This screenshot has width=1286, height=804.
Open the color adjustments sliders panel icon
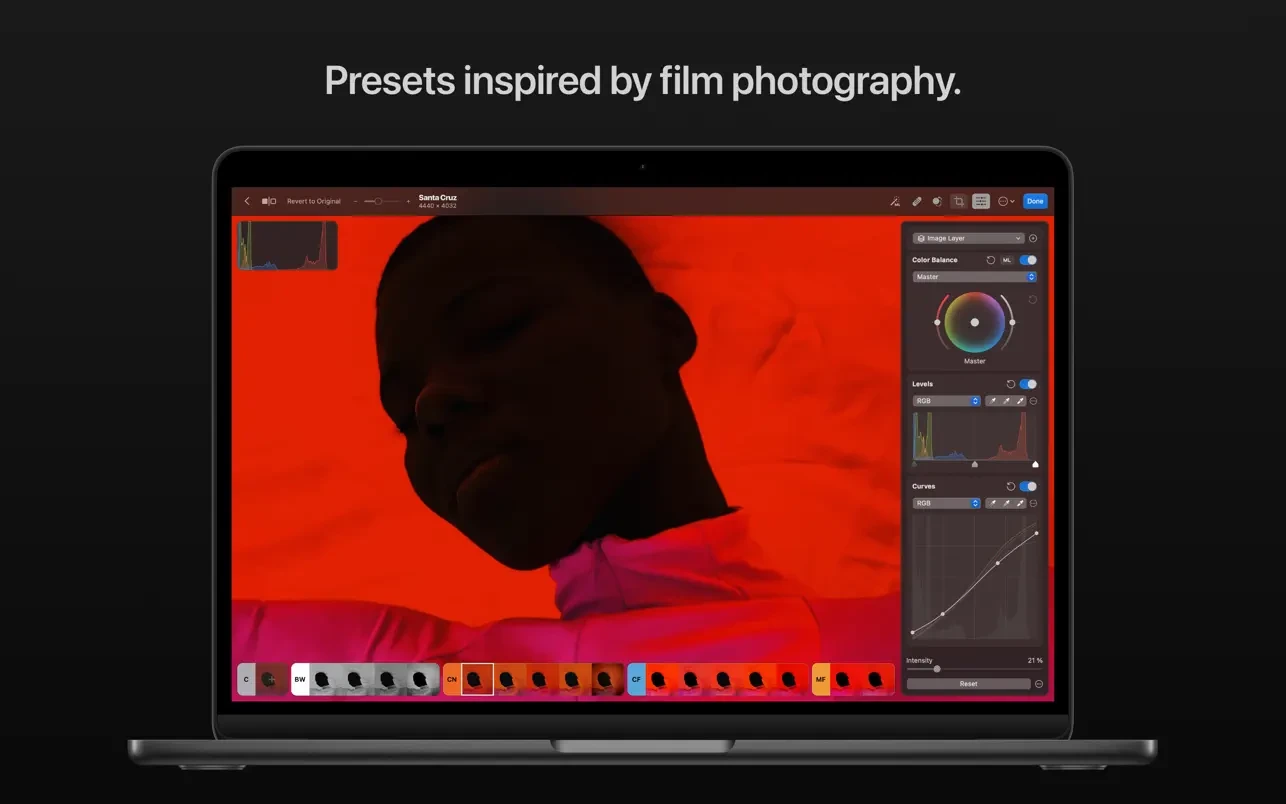[981, 201]
